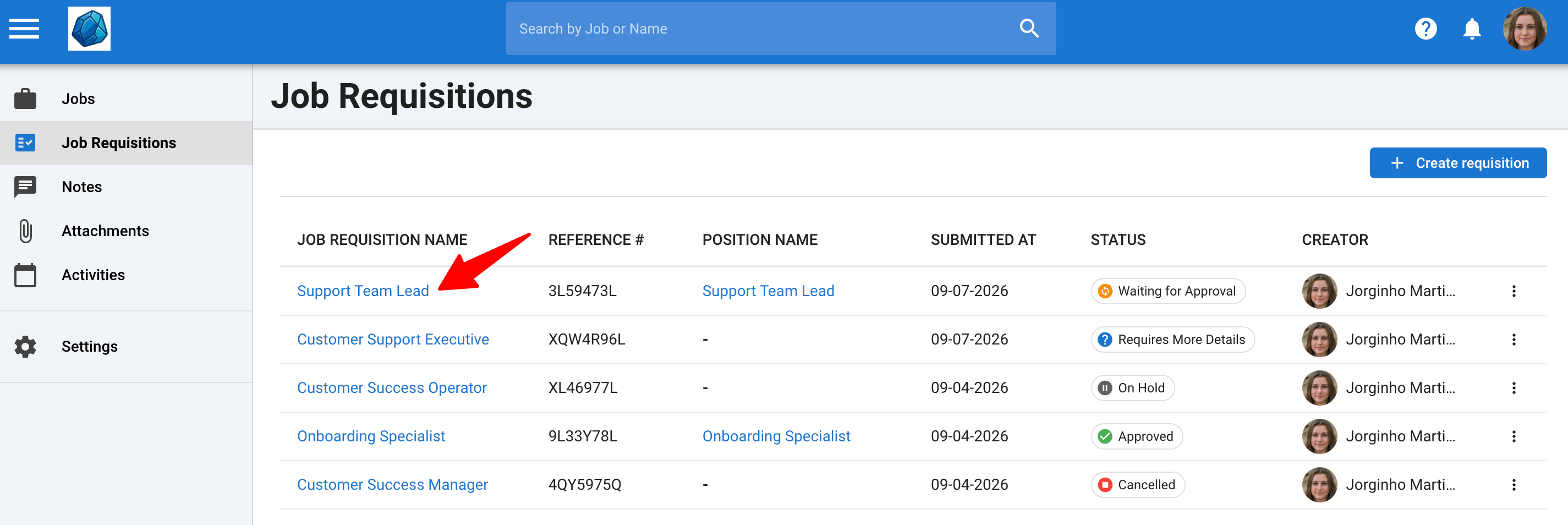Open the Onboarding Specialist position name link
The height and width of the screenshot is (525, 1568).
click(776, 436)
